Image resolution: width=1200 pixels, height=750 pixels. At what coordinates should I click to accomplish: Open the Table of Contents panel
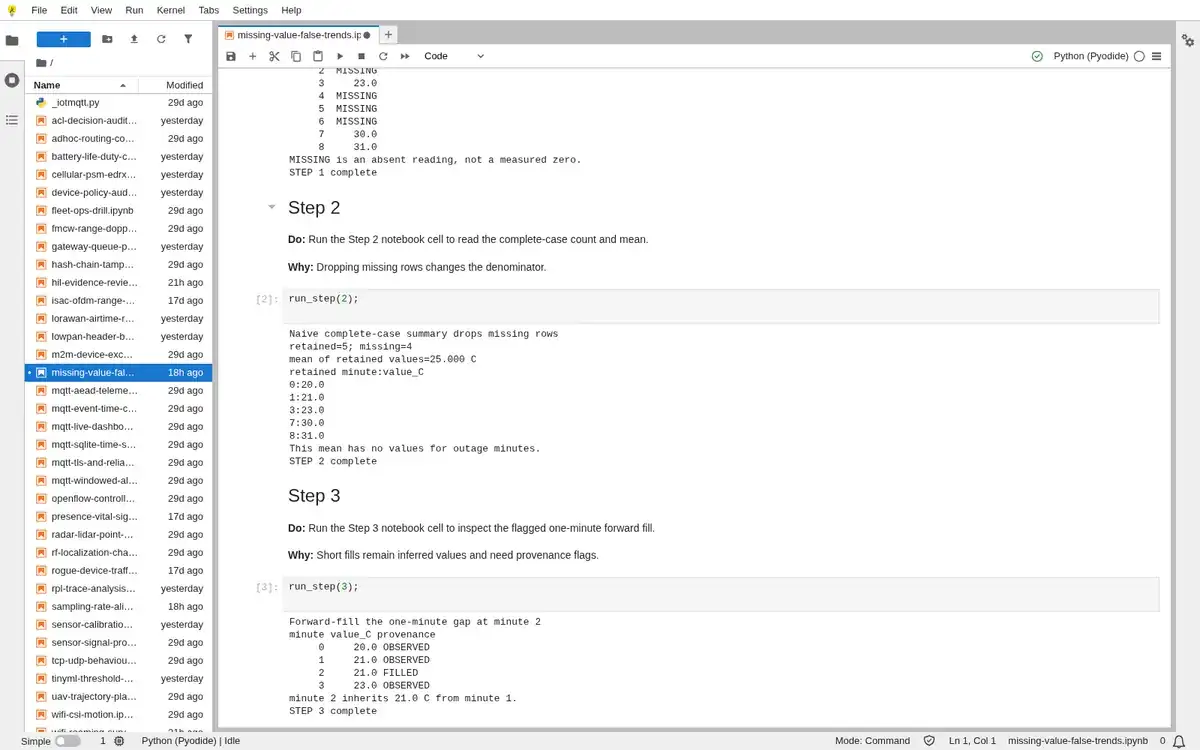pos(12,120)
